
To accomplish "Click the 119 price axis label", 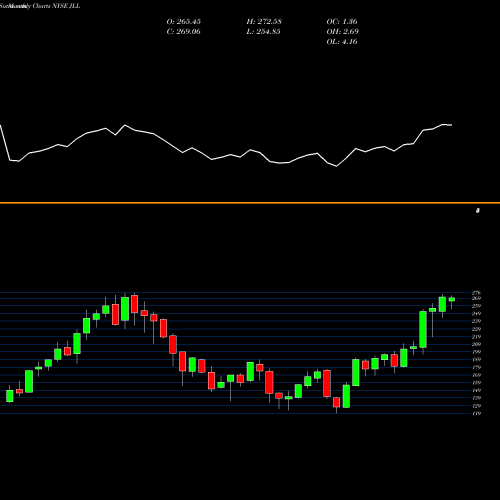I will point(477,414).
